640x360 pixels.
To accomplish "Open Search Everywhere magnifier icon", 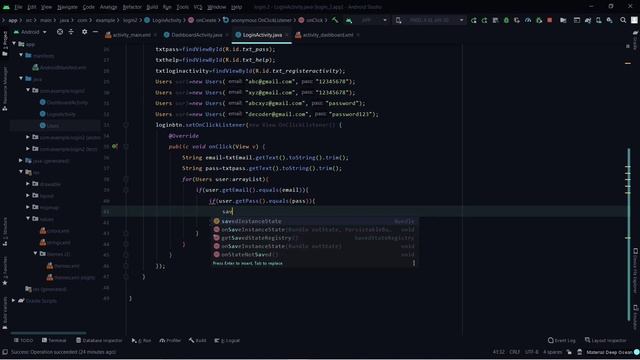I will tap(623, 20).
